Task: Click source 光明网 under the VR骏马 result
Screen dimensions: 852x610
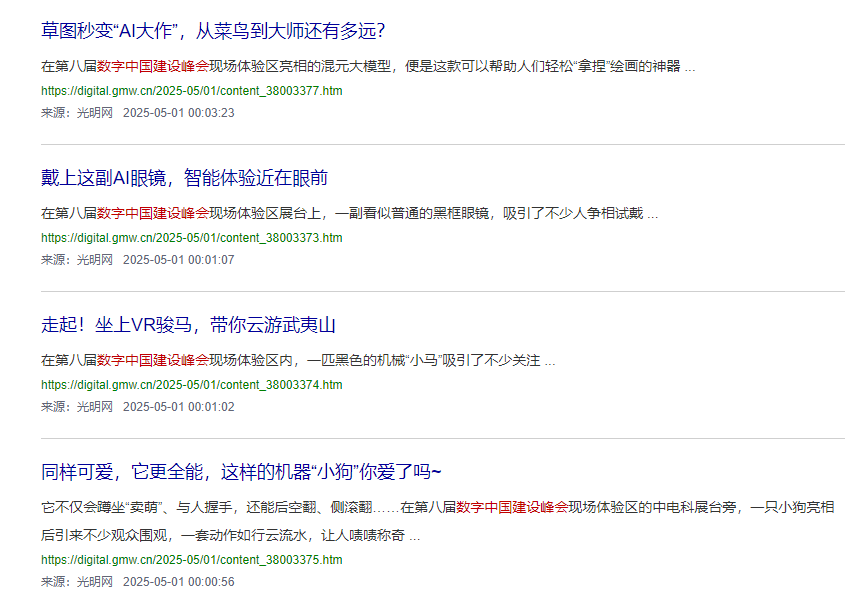Action: point(94,407)
